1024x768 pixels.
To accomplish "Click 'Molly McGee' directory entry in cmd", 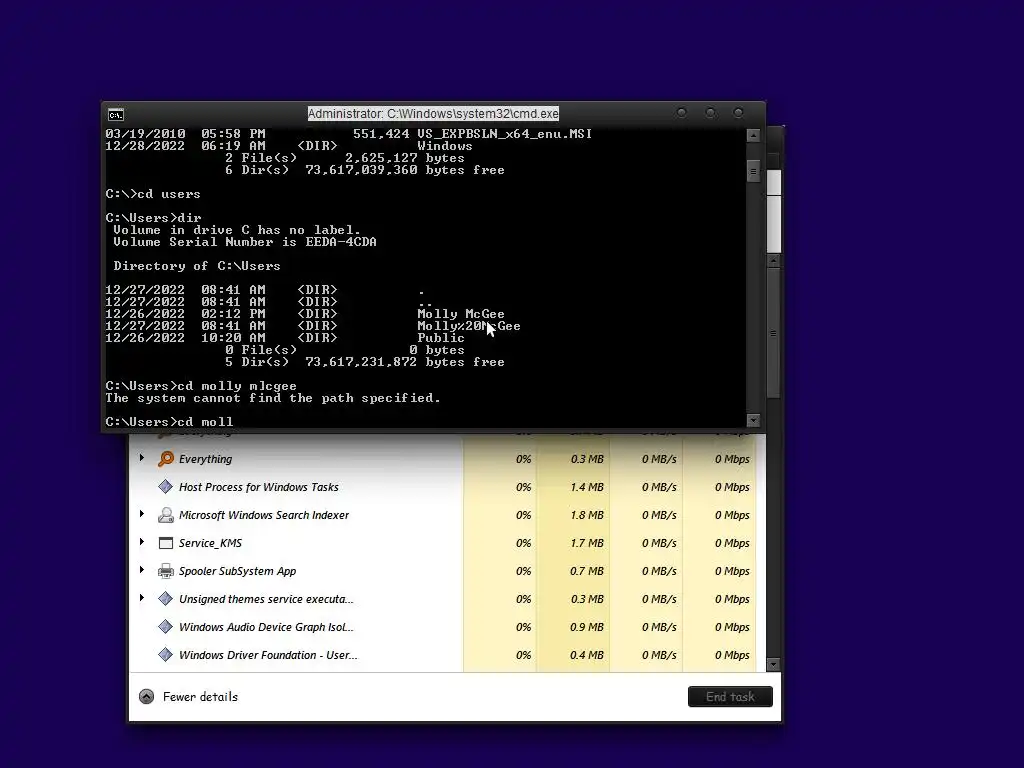I will click(x=461, y=314).
